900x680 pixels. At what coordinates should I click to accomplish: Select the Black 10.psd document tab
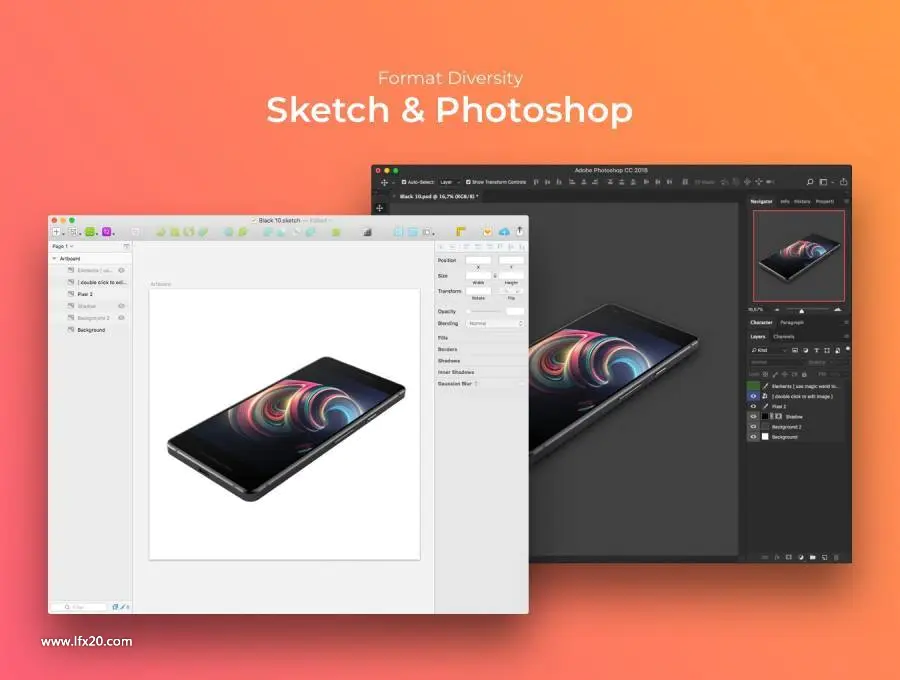coord(438,196)
